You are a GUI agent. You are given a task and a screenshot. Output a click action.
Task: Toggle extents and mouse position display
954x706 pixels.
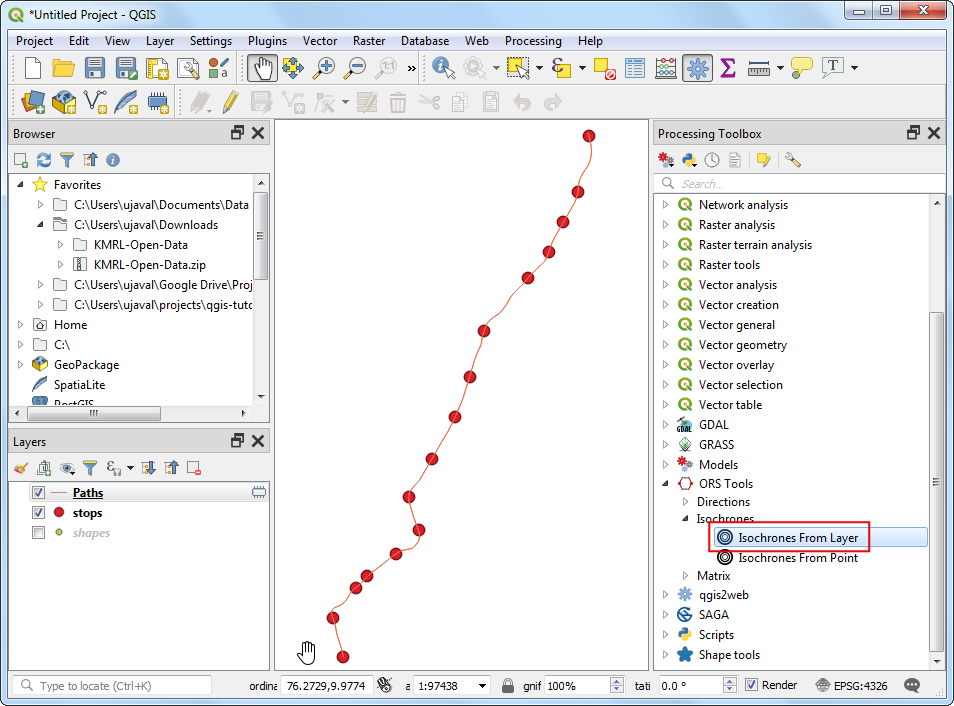[x=385, y=685]
